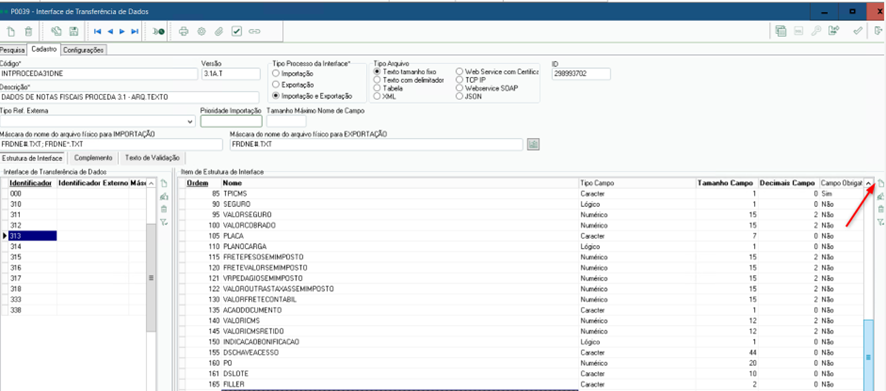The image size is (886, 391).
Task: Click the checkmark-box icon in toolbar
Action: pos(237,32)
